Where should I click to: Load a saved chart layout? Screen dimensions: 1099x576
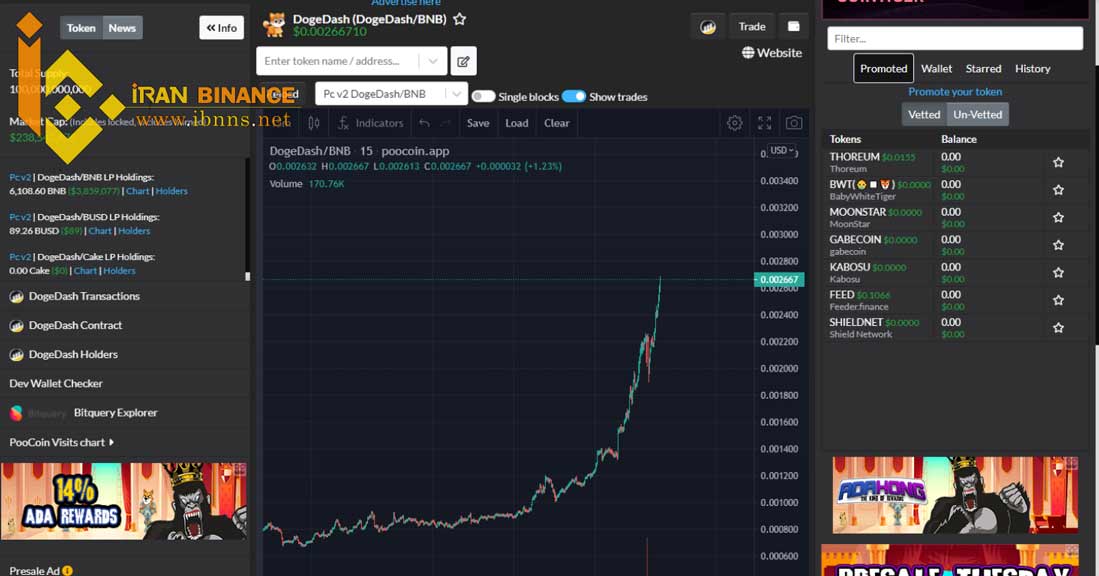point(517,123)
